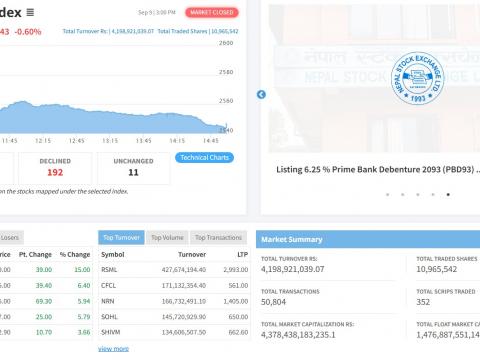Go to previous slide with arrow icon

[x=261, y=95]
